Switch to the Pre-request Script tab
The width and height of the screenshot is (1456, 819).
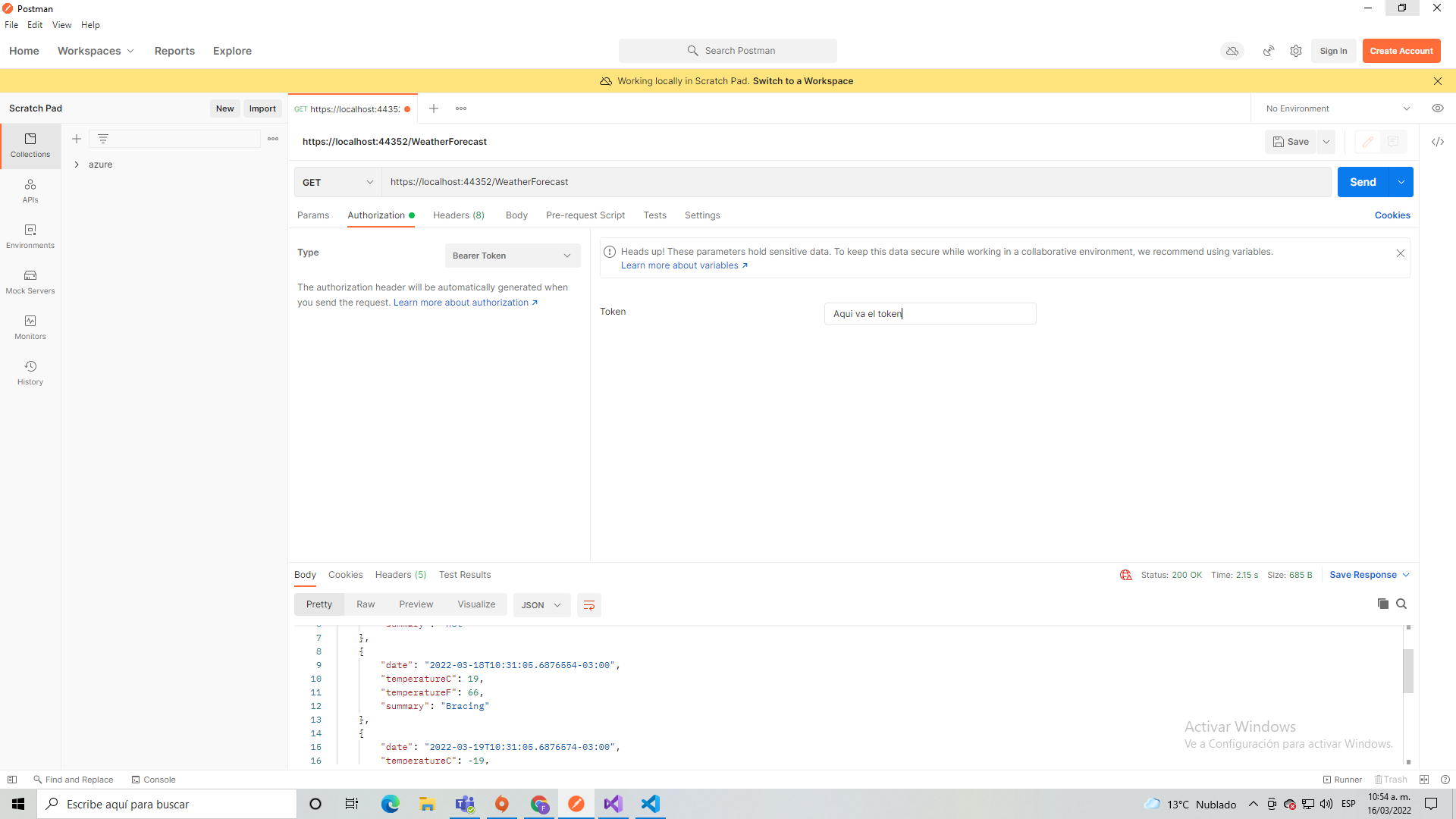(585, 215)
